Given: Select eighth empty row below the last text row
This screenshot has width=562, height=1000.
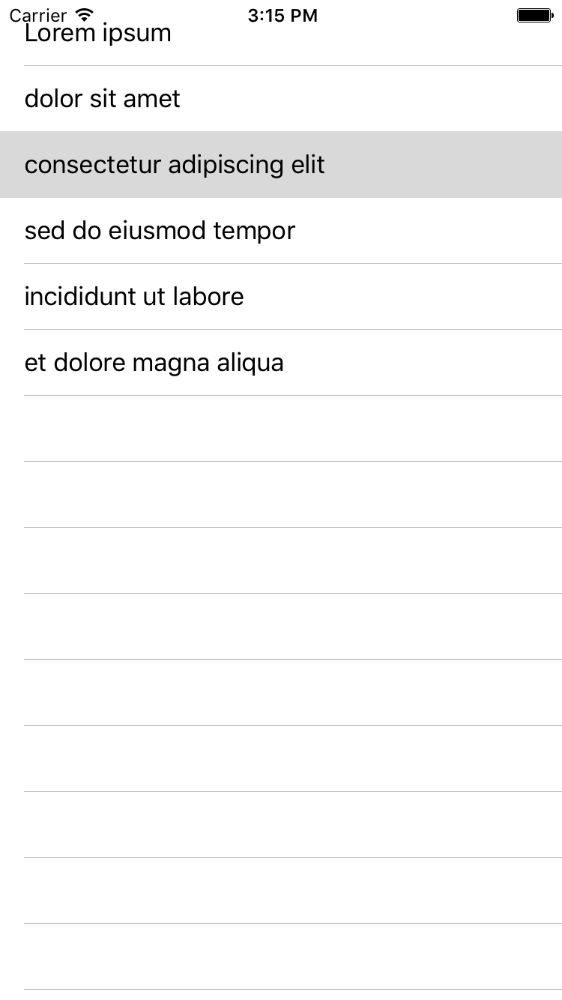Looking at the screenshot, I should [x=281, y=891].
